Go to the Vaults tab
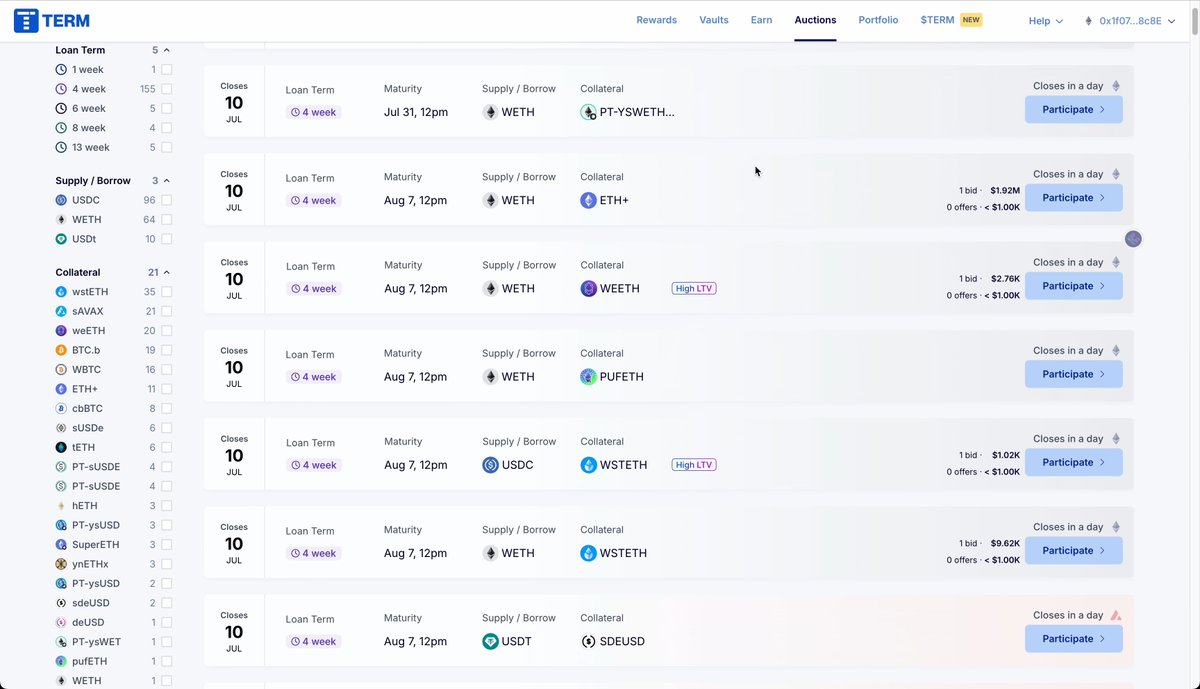Image resolution: width=1200 pixels, height=689 pixels. pos(714,20)
